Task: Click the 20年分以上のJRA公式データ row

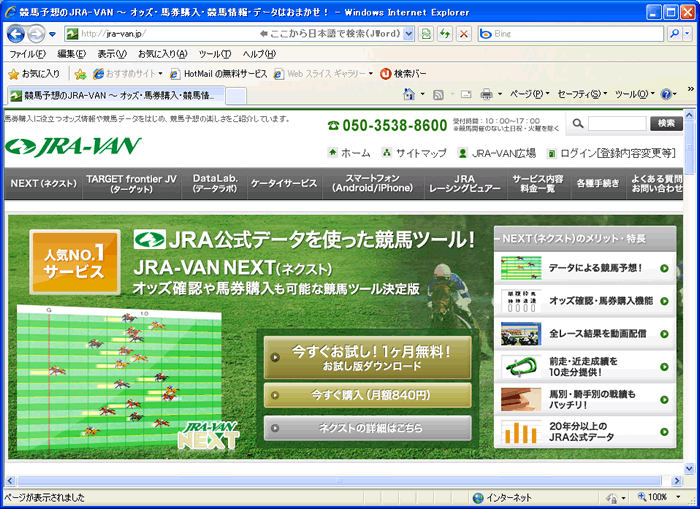Action: click(585, 432)
